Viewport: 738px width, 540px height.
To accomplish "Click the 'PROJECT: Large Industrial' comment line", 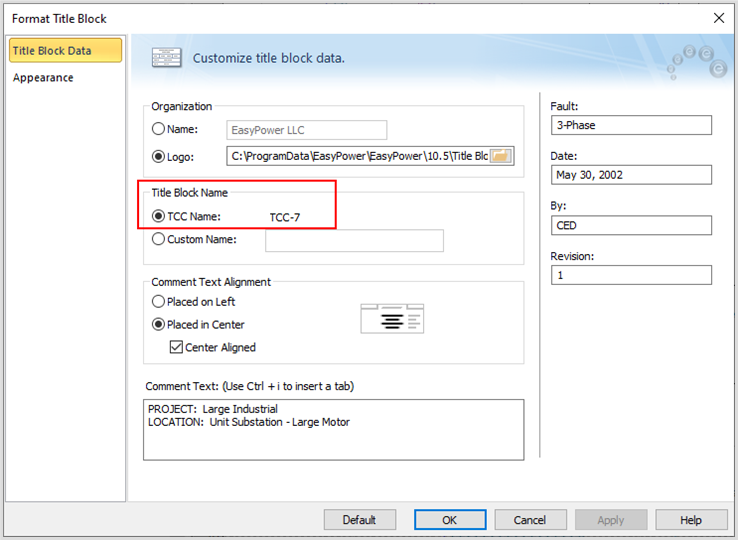I will (213, 409).
